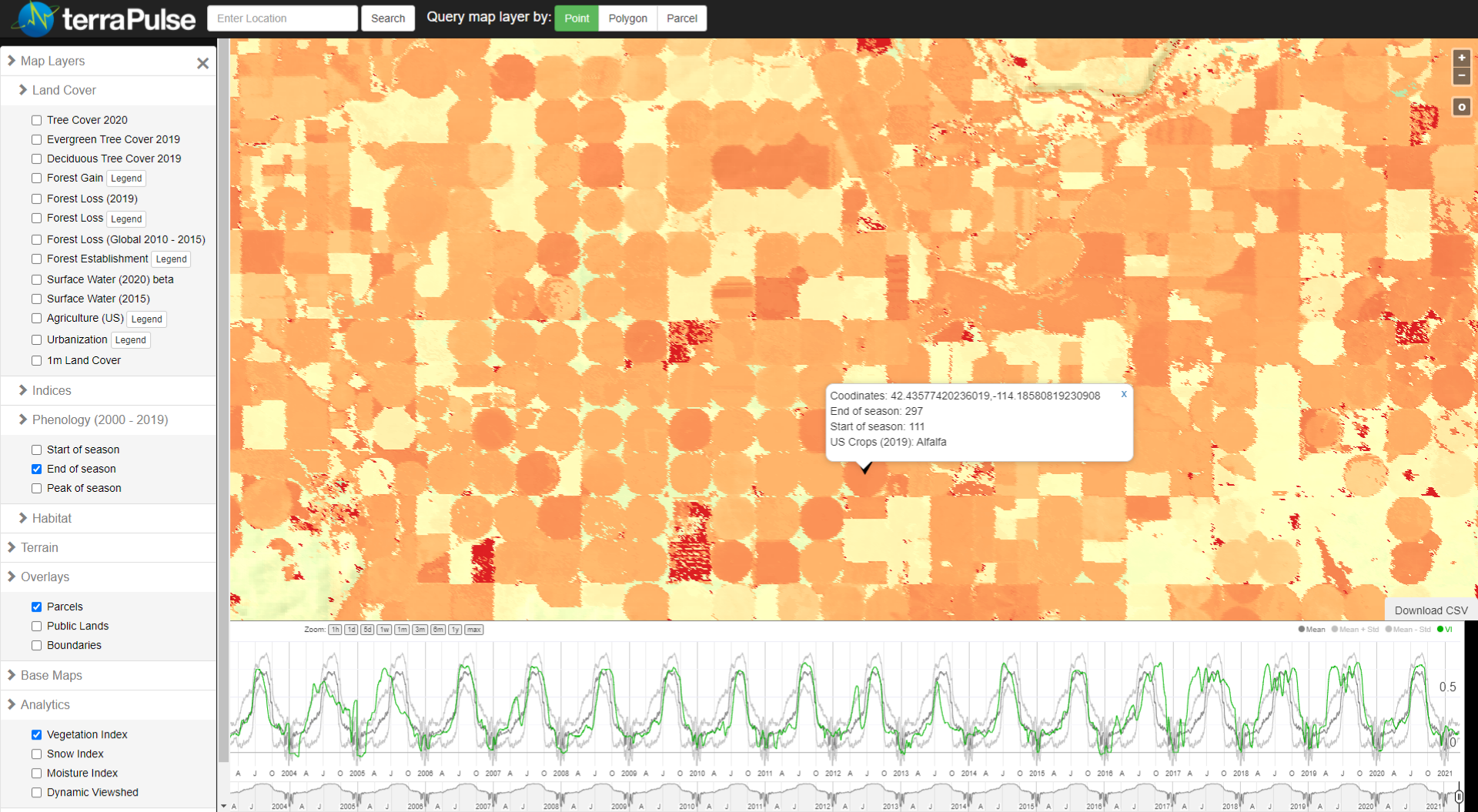Enable Dynamic Viewshed checkbox
The height and width of the screenshot is (812, 1478).
tap(36, 792)
